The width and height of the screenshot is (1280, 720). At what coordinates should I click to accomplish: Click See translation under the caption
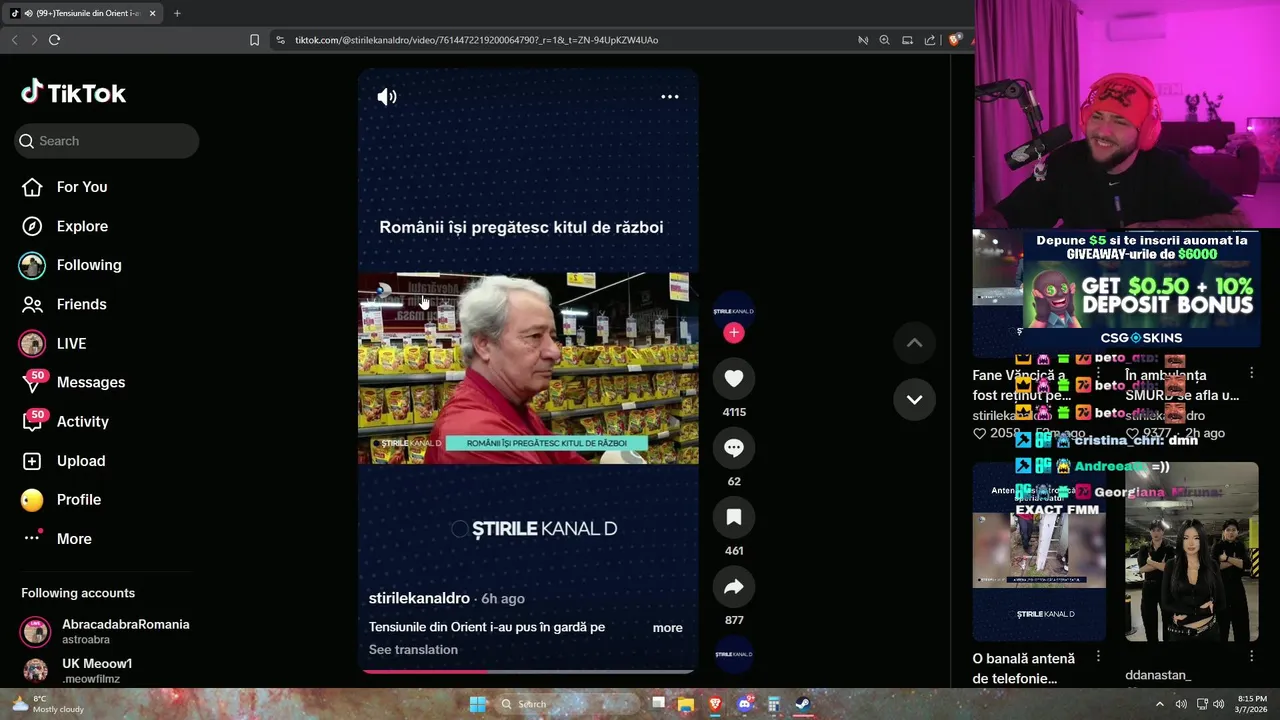click(x=413, y=649)
